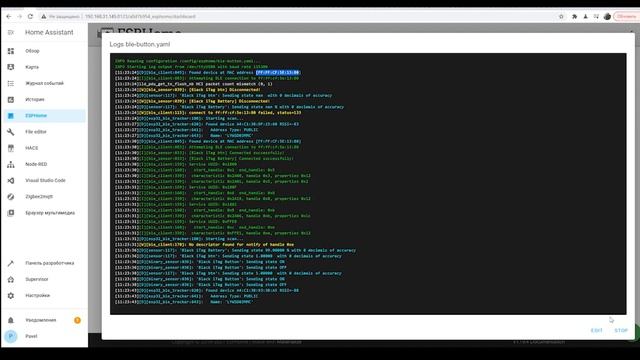Select the ESPHome sidebar icon

(x=11, y=116)
